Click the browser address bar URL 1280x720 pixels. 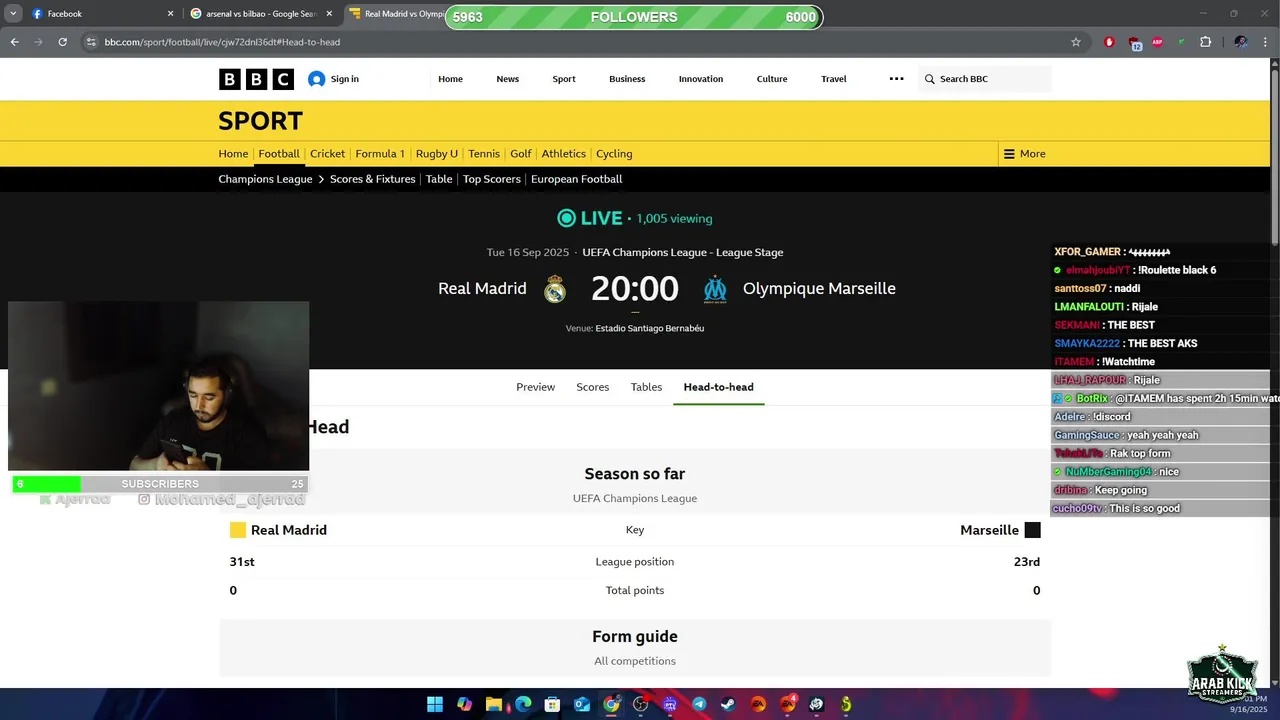(x=222, y=42)
